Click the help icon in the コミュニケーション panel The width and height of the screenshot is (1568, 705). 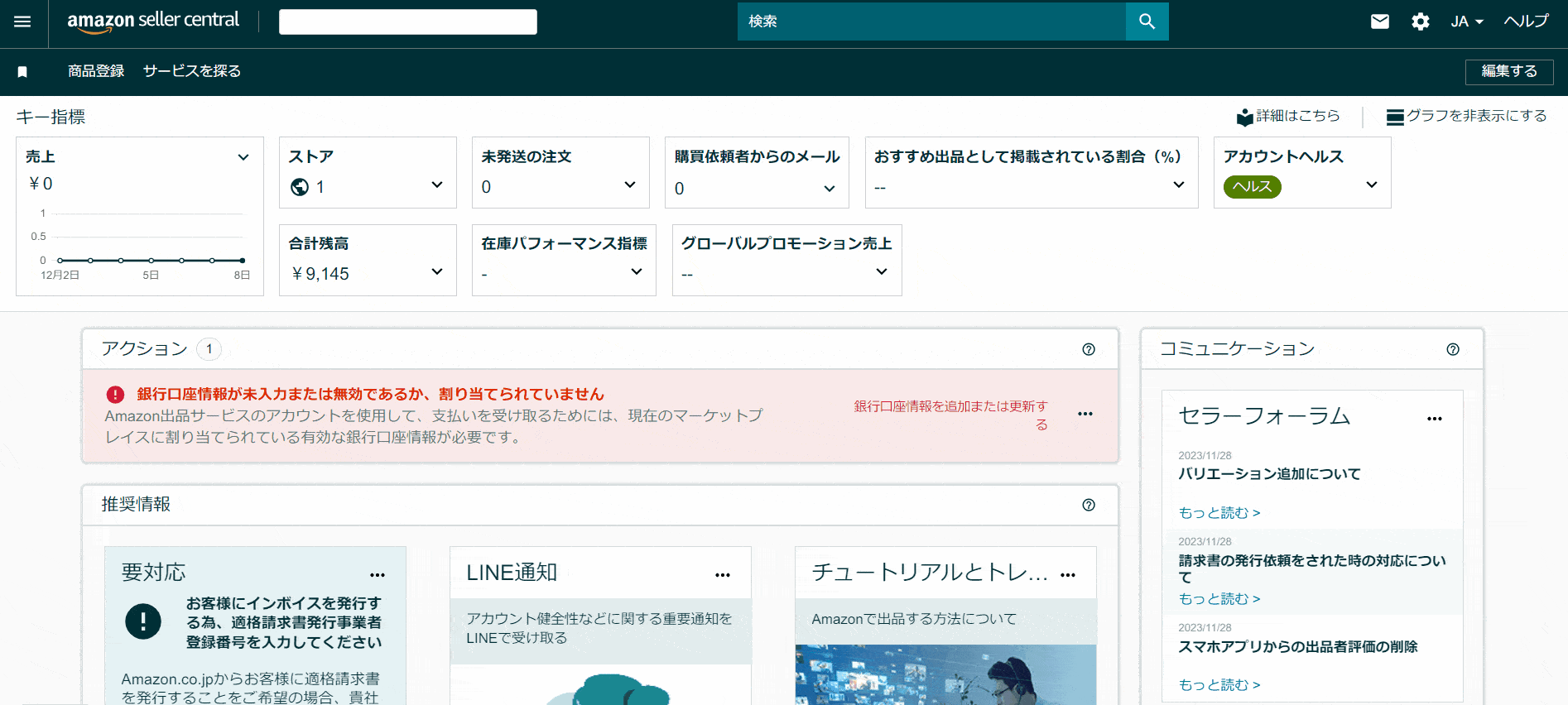1452,349
